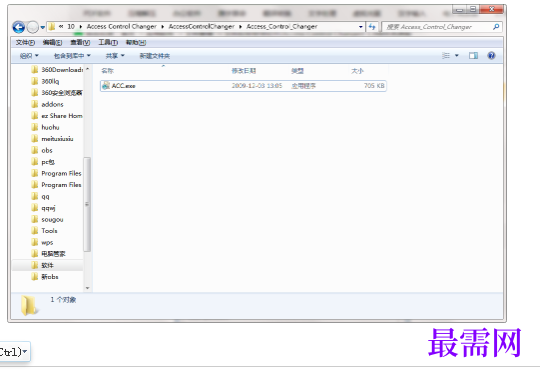The width and height of the screenshot is (540, 374).
Task: Click the details pane folder icon
Action: pos(29,305)
